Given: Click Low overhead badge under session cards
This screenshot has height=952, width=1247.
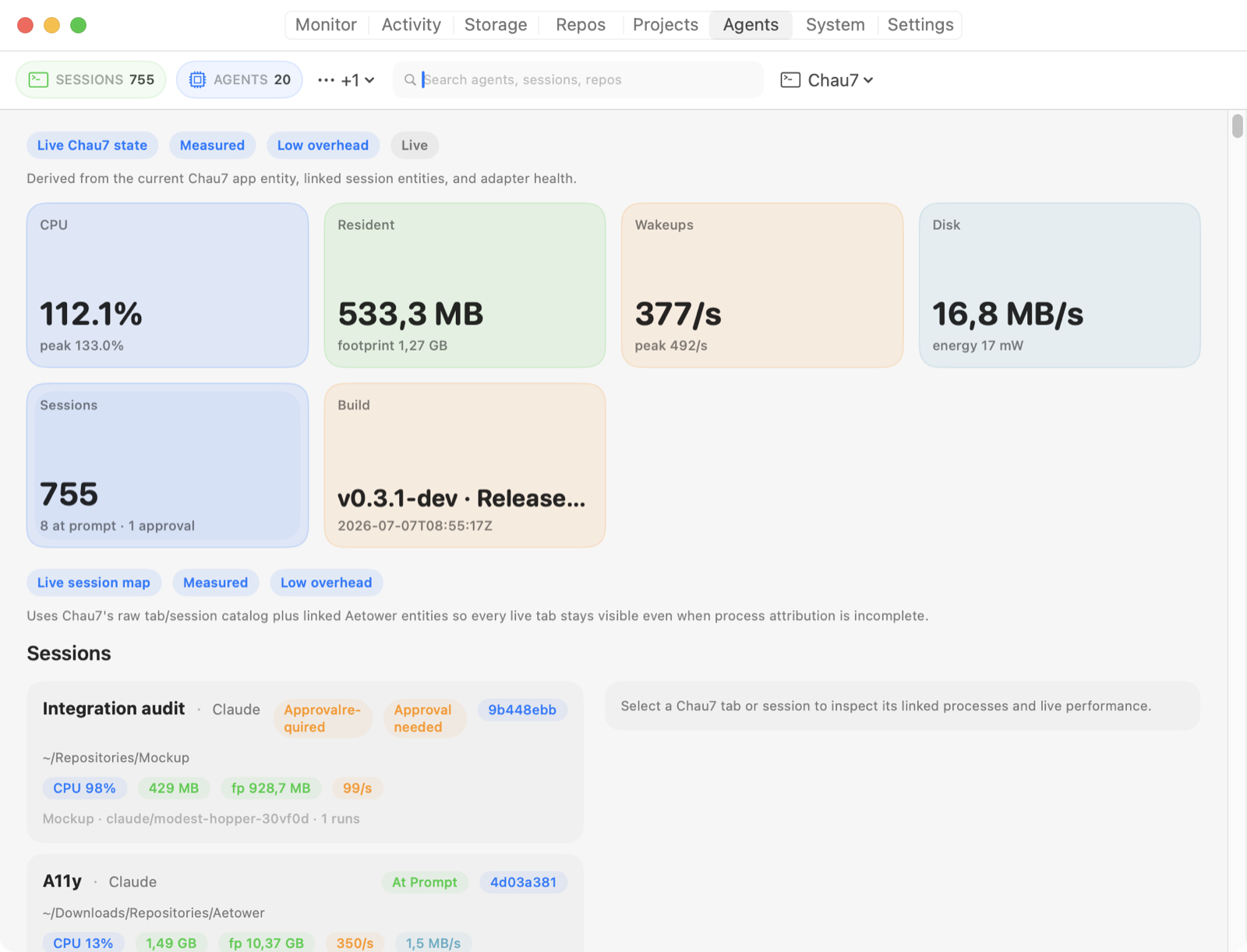Looking at the screenshot, I should 326,582.
